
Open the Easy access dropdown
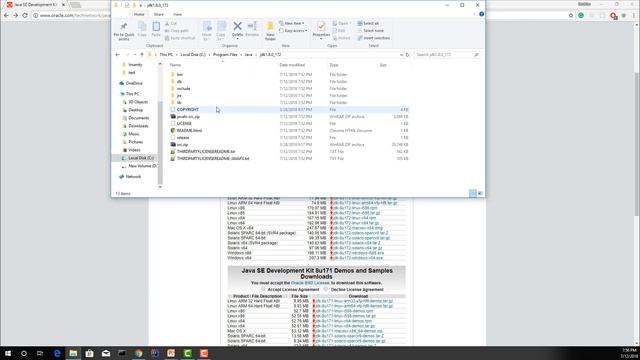click(x=293, y=31)
